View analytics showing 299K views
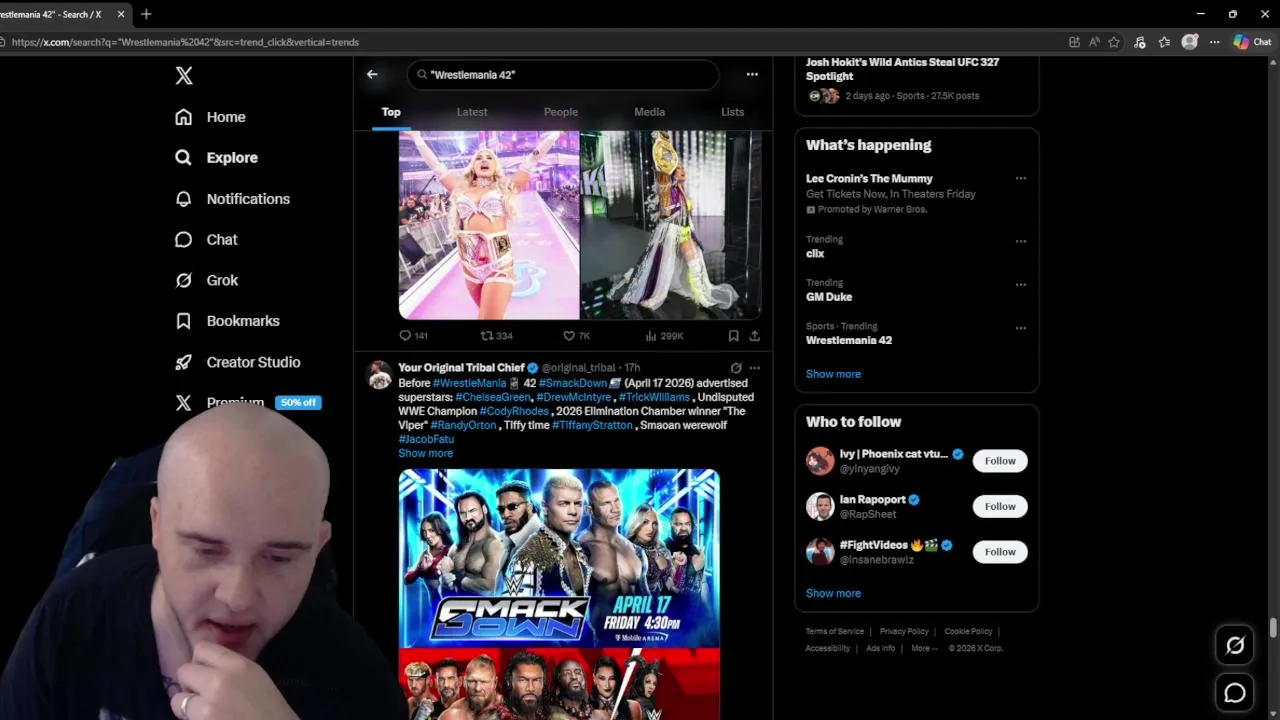This screenshot has height=720, width=1280. (664, 336)
